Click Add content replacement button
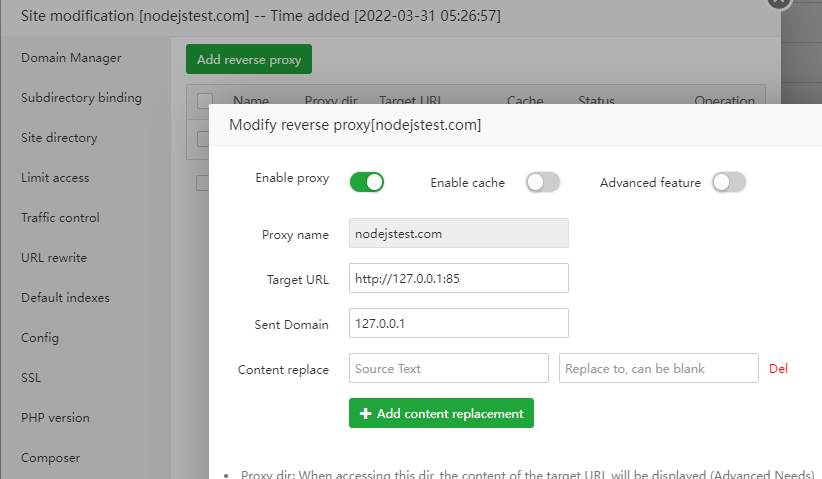The height and width of the screenshot is (479, 822). click(441, 413)
